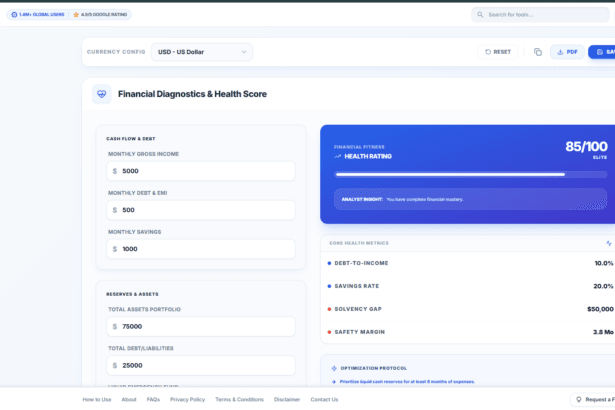Open the Contact Us link

[324, 399]
